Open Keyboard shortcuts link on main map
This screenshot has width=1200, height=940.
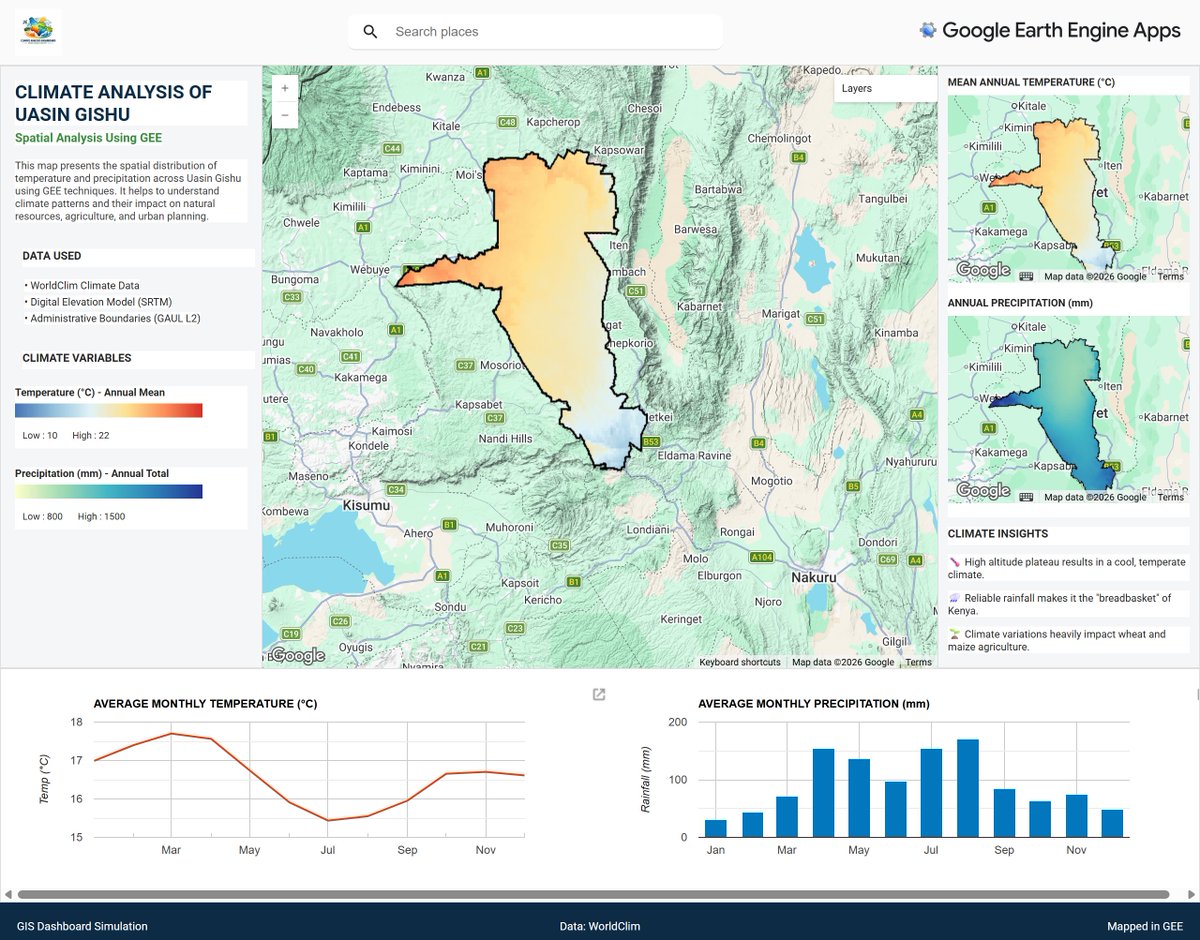(x=740, y=662)
